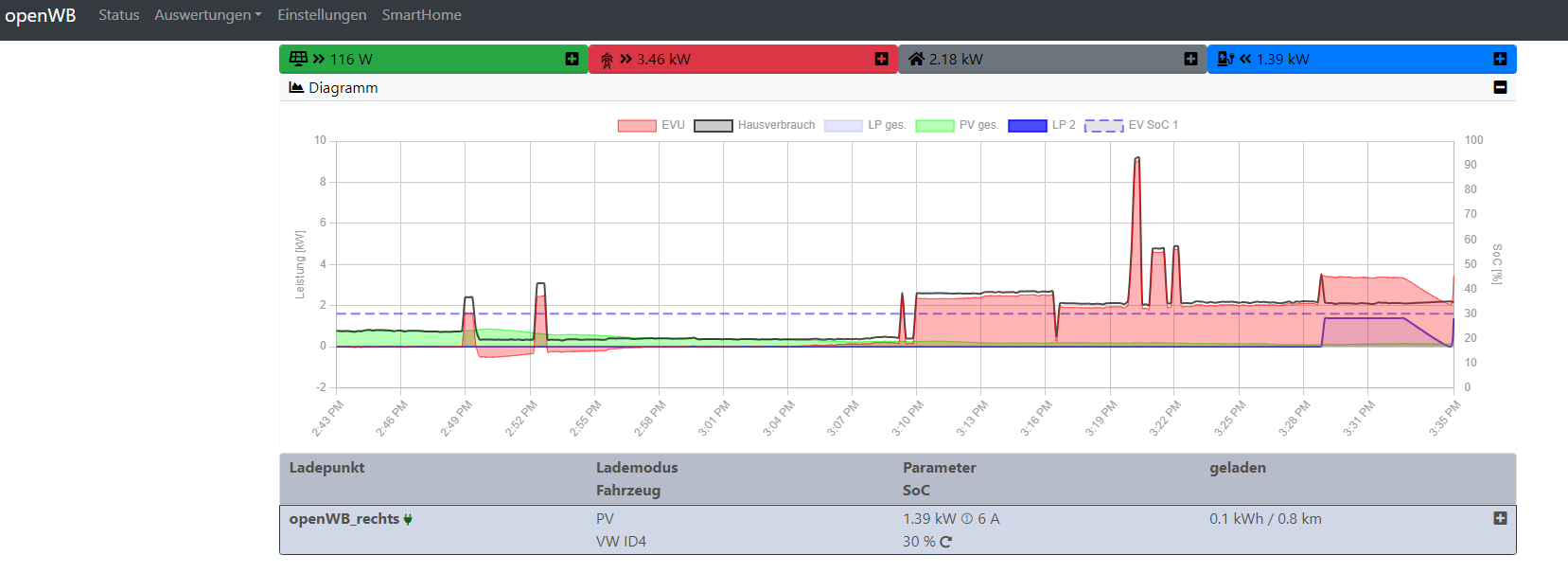The image size is (1568, 573).
Task: Collapse the Diagramm section with minus icon
Action: [1500, 87]
